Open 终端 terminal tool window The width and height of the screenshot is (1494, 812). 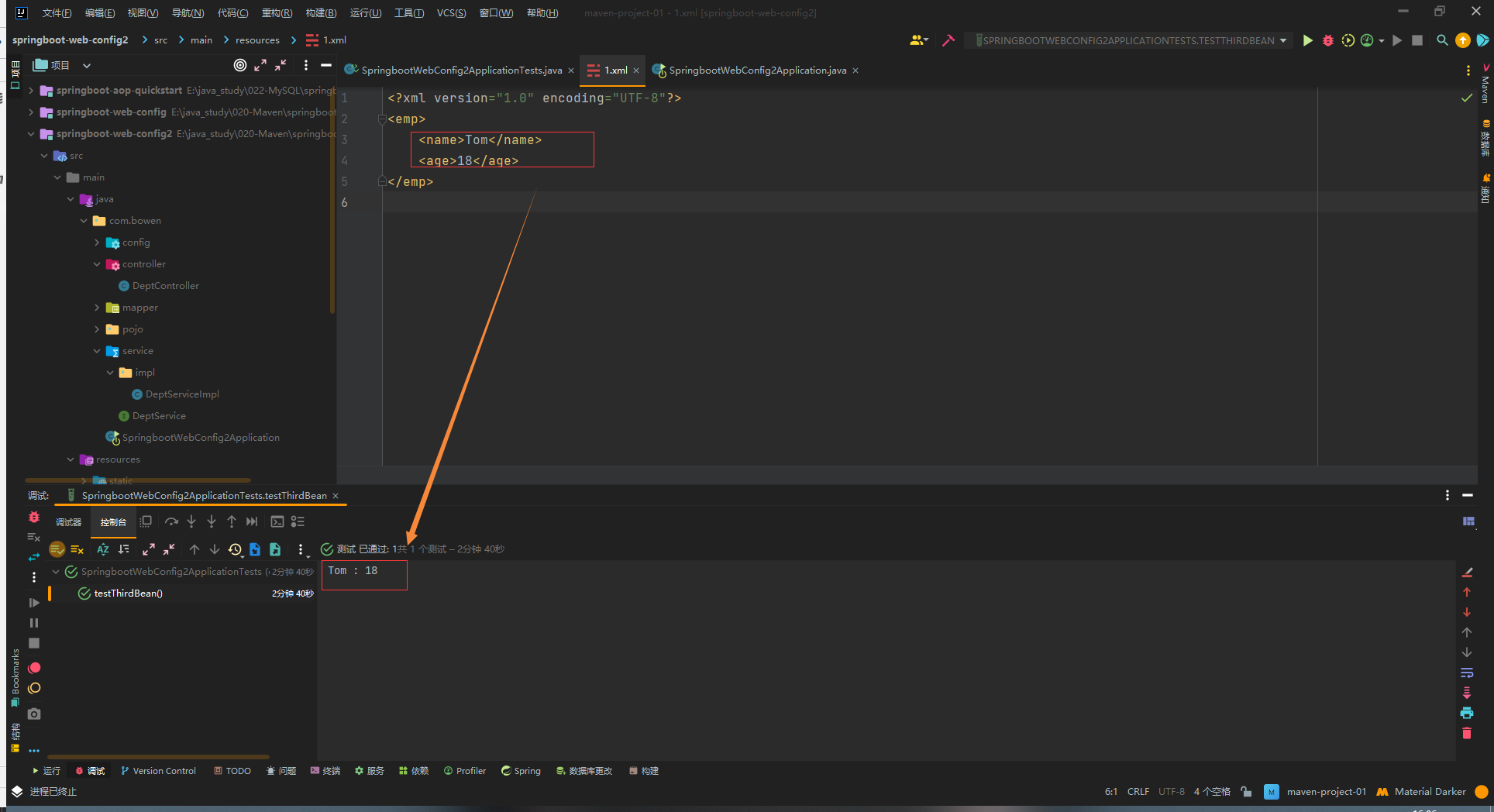click(x=325, y=771)
